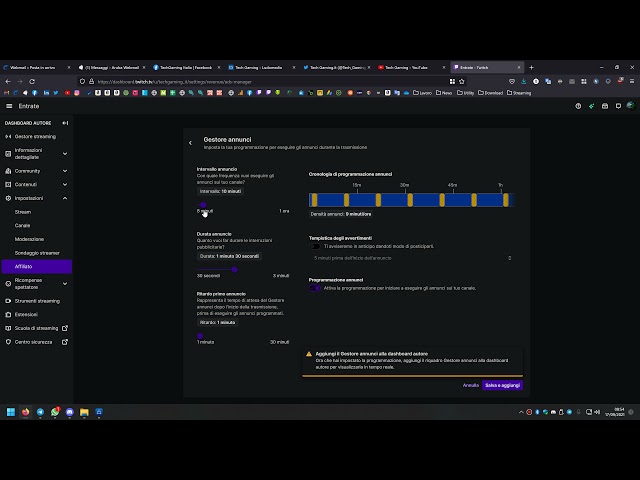Click the Durata annuncio slider handle

(x=235, y=270)
